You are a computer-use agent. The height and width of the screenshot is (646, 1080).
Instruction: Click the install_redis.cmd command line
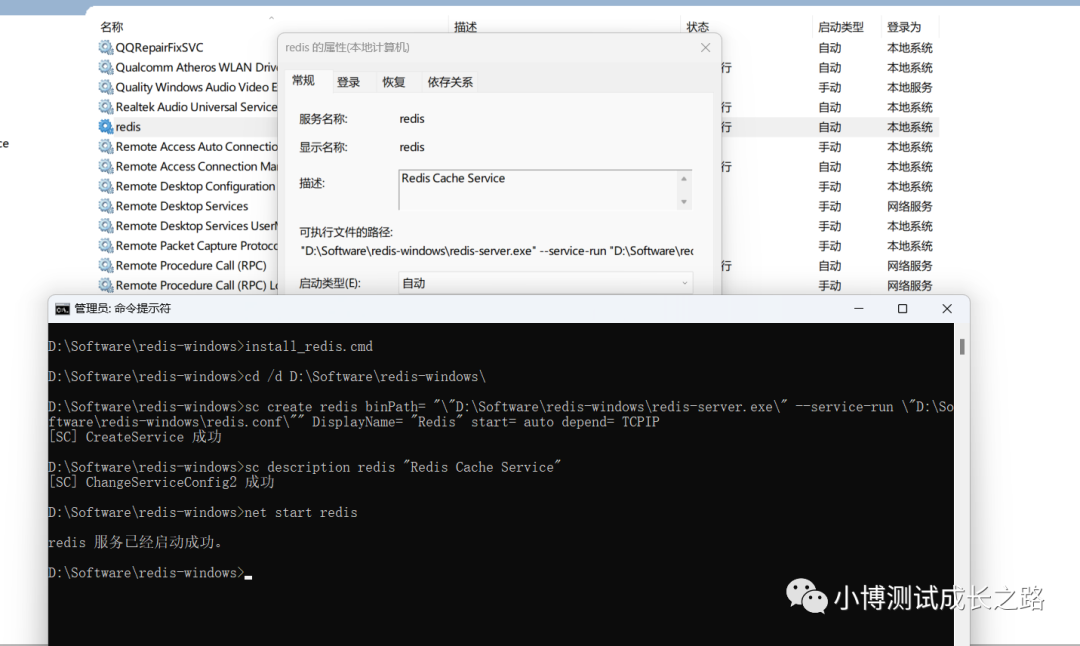click(211, 346)
